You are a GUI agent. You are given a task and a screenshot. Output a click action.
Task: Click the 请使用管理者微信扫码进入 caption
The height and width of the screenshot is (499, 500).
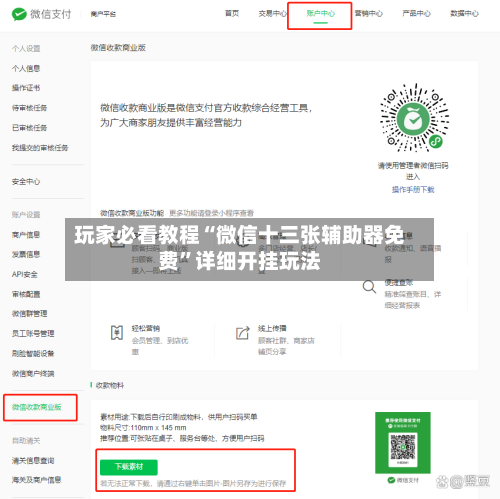click(x=413, y=171)
